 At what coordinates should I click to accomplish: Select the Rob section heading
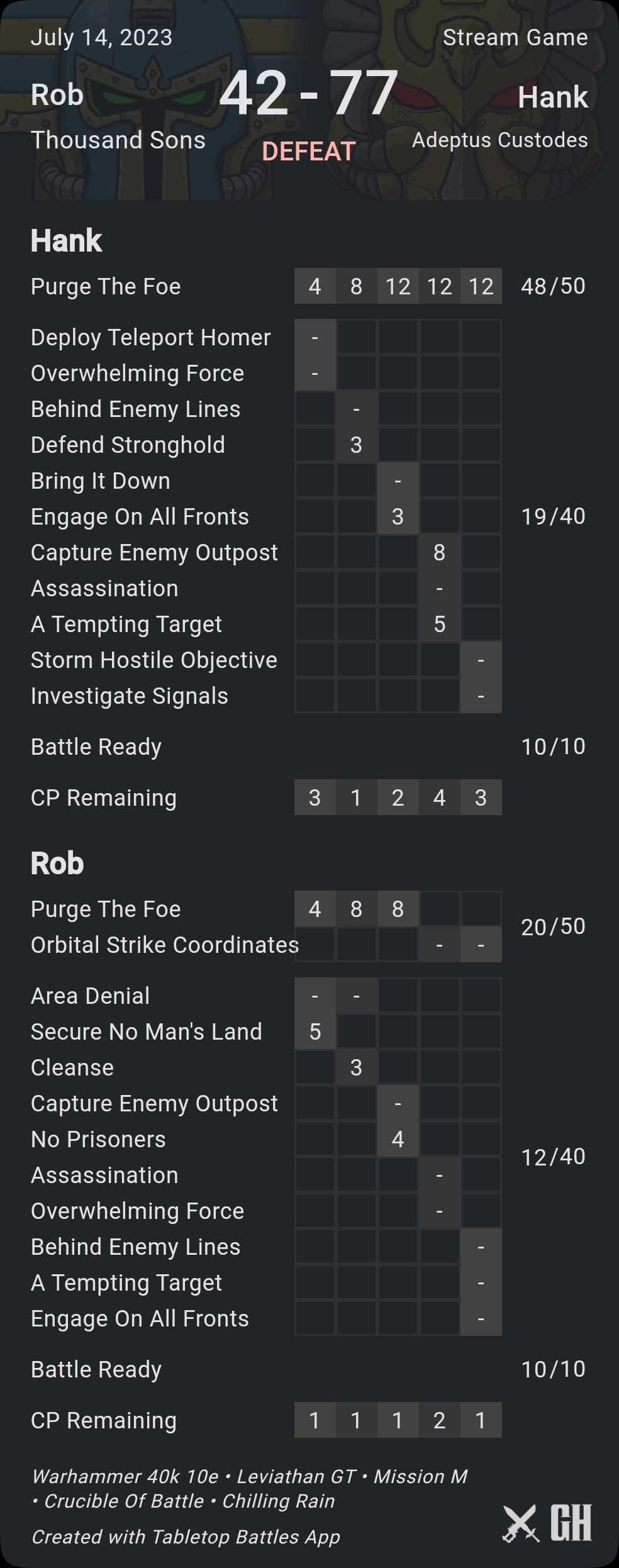pos(57,863)
